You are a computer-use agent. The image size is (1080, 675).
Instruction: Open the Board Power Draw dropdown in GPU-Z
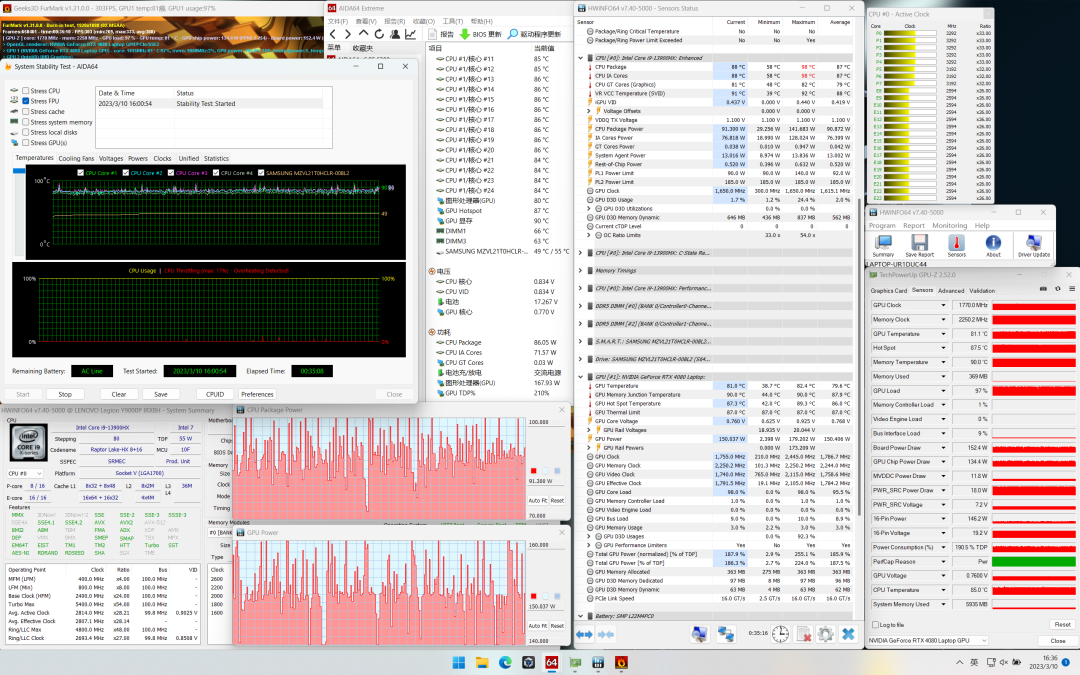click(x=944, y=448)
